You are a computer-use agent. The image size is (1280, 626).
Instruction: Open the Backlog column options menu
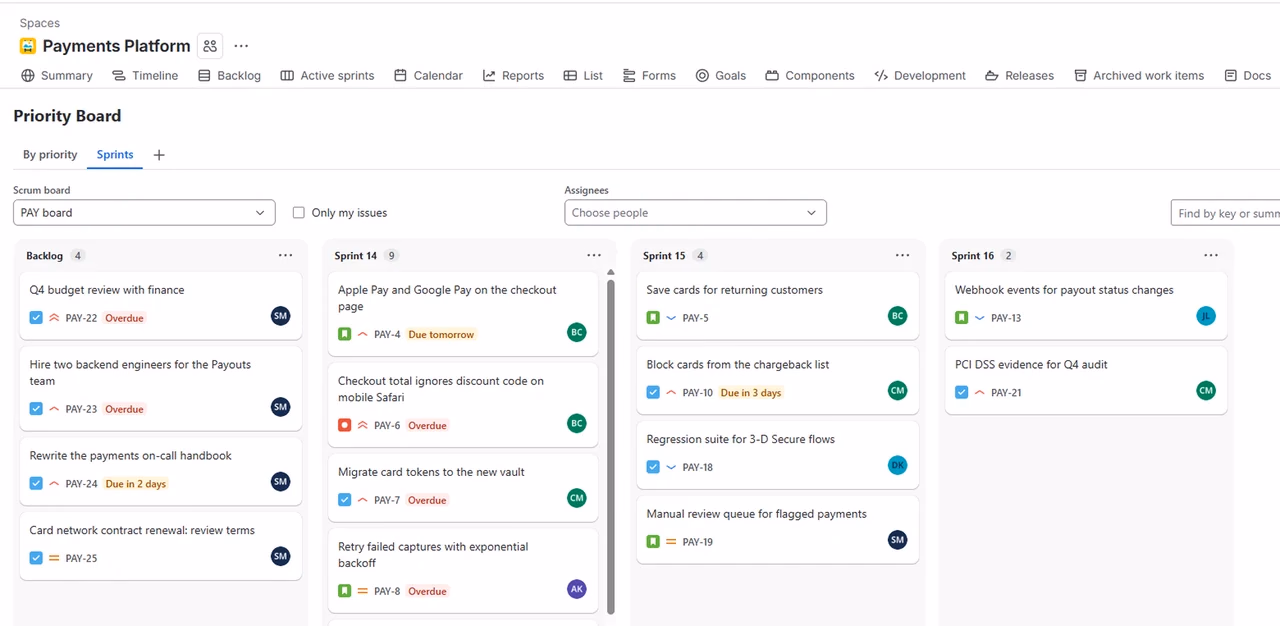click(286, 255)
